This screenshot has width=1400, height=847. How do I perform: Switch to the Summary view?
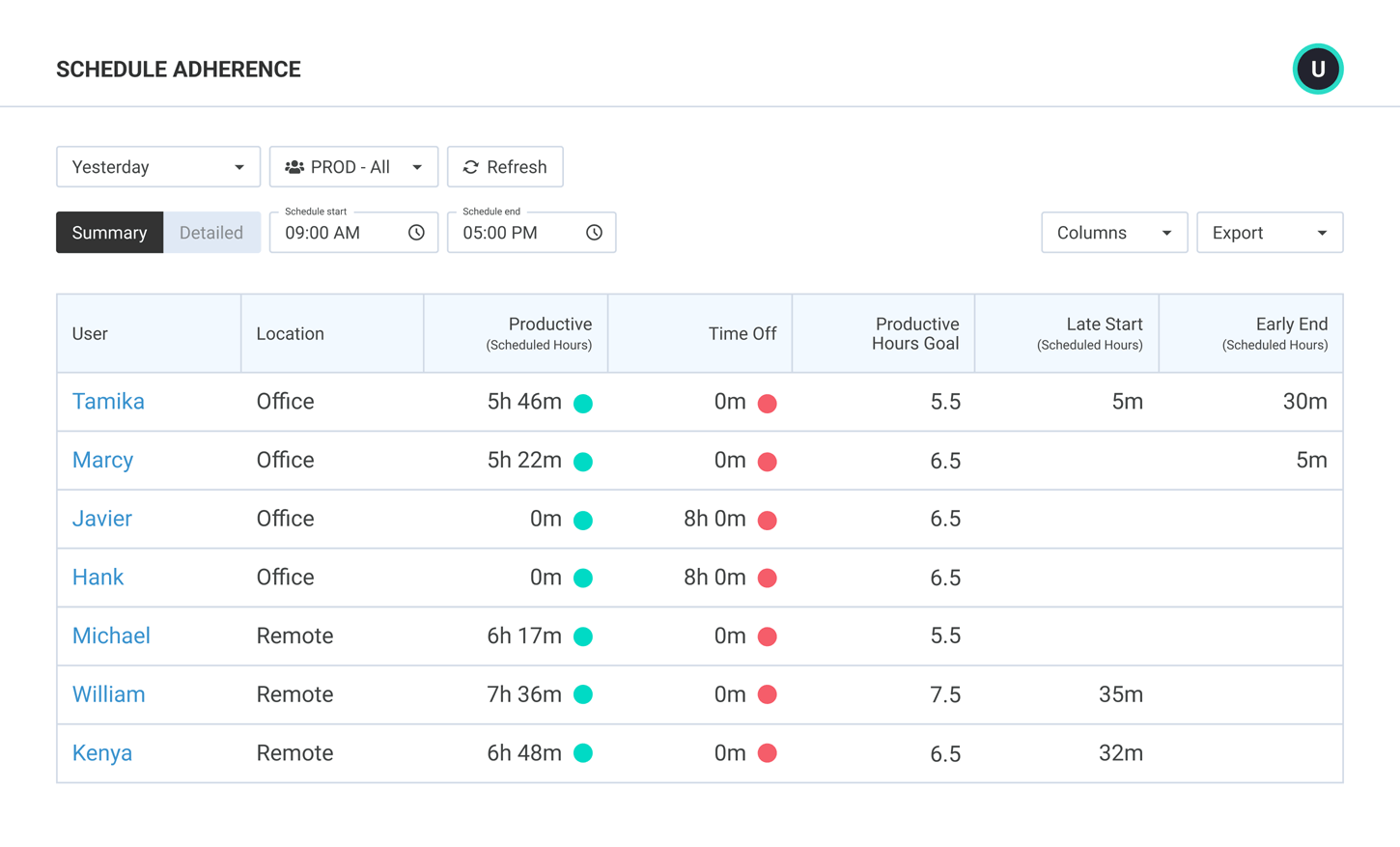click(109, 233)
